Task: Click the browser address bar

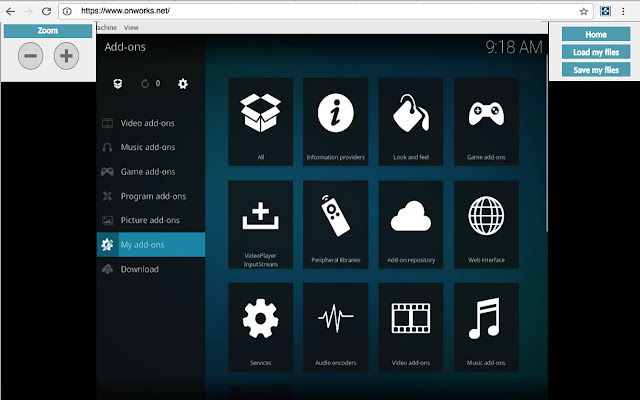Action: click(320, 11)
